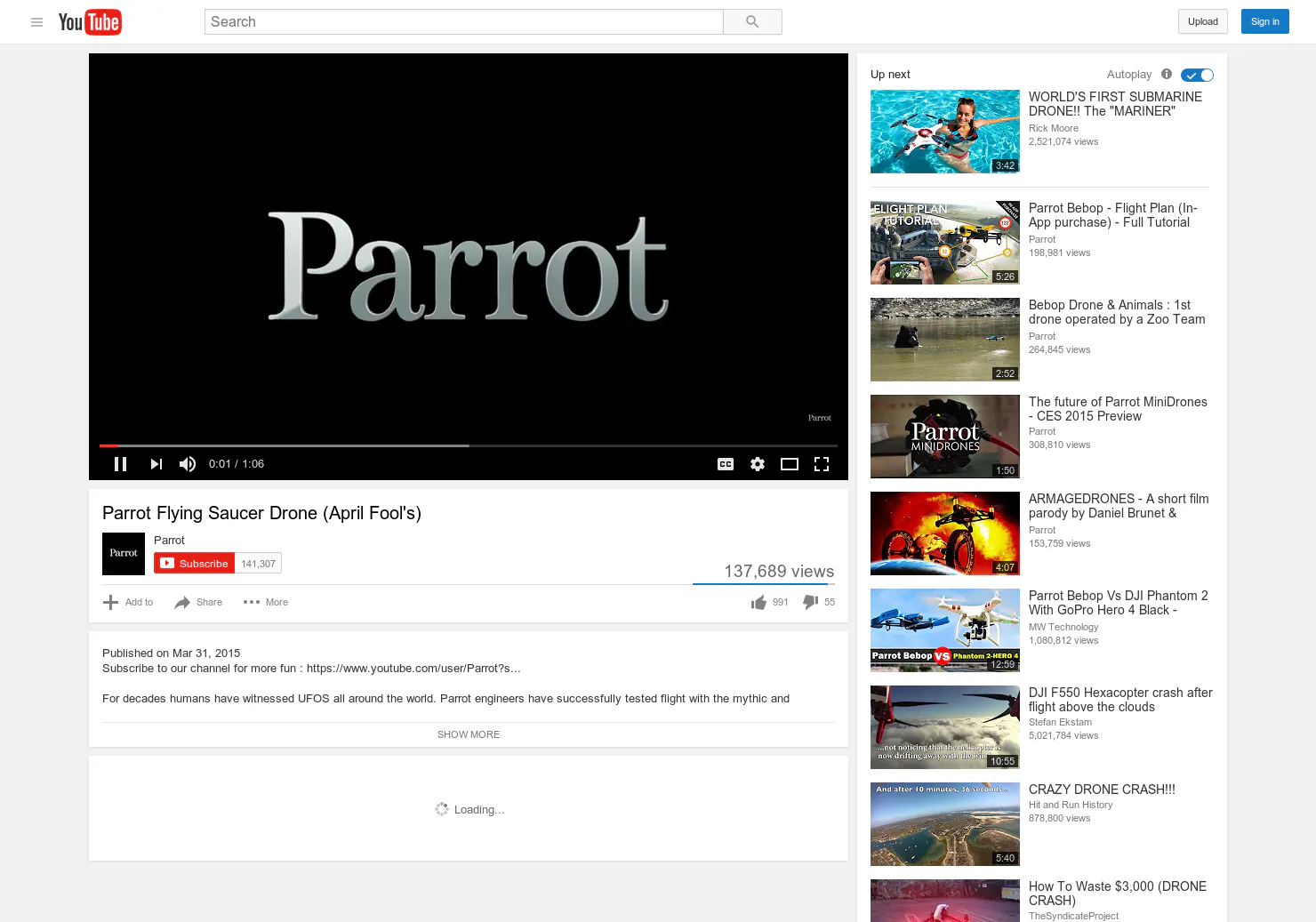Open Bebop Vs DJI Phantom 2 title
The image size is (1316, 922).
pyautogui.click(x=1119, y=603)
